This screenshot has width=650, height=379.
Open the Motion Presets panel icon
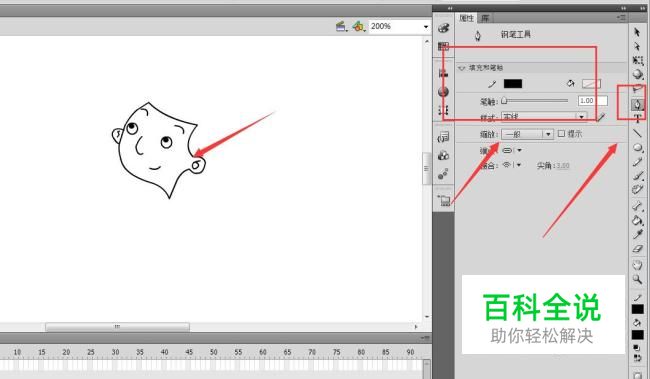[443, 174]
